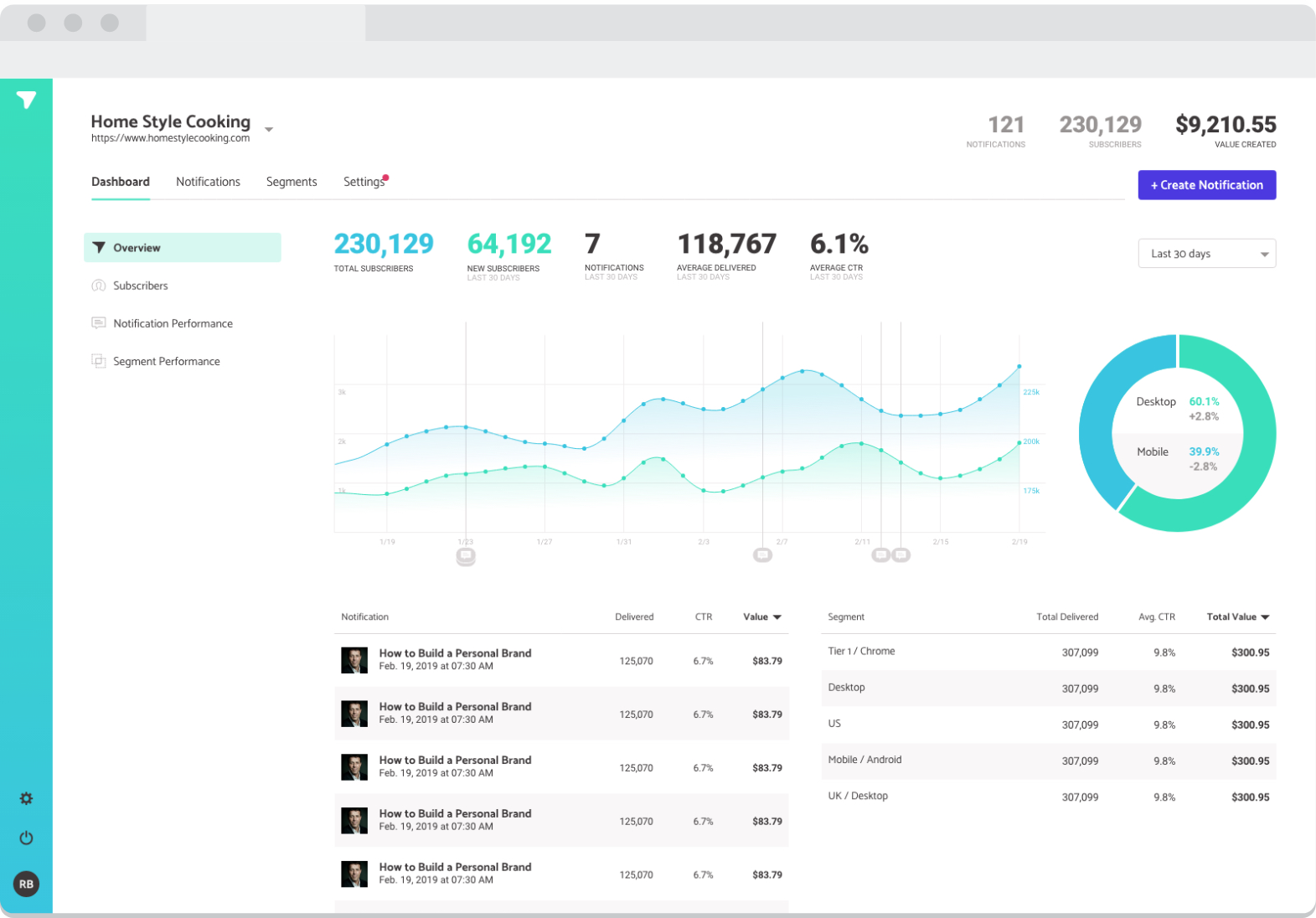Sort notifications by Value column arrow
This screenshot has width=1316, height=918.
coord(777,617)
